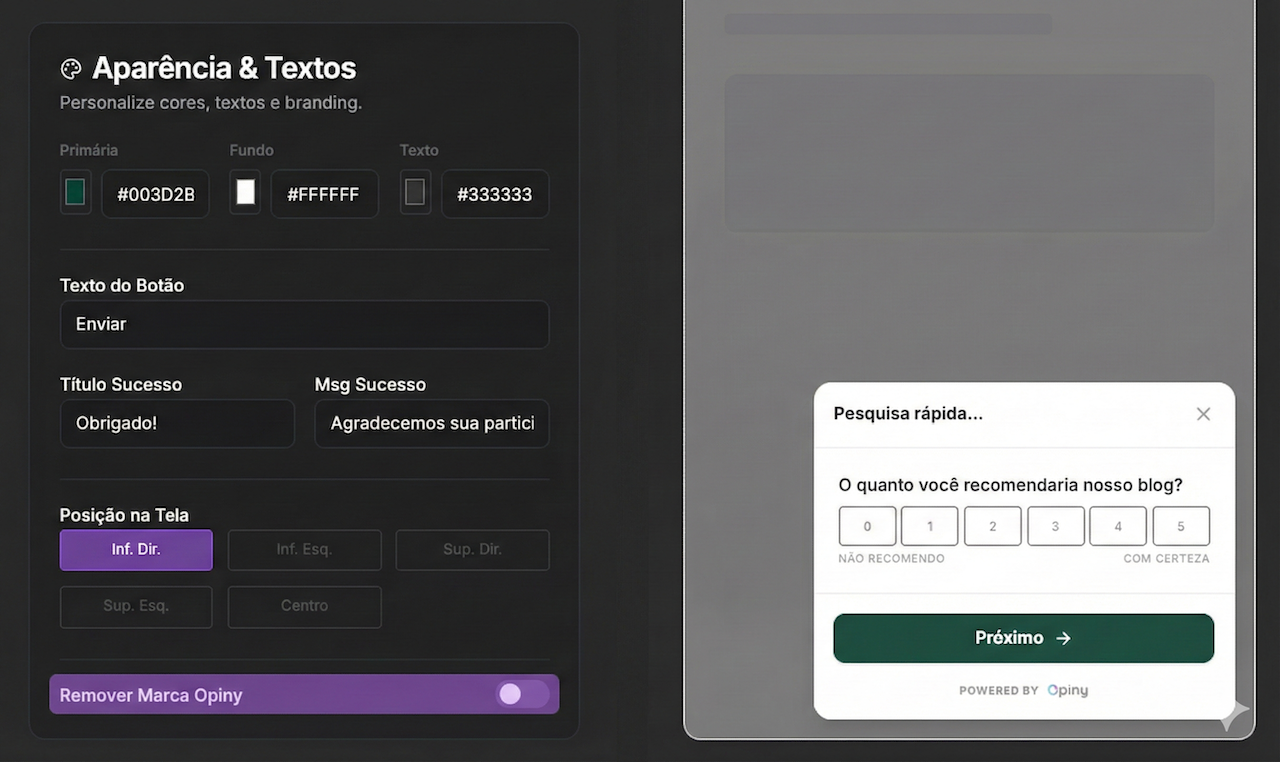Select rating 0 in the survey scale
This screenshot has height=762, width=1280.
pos(867,526)
